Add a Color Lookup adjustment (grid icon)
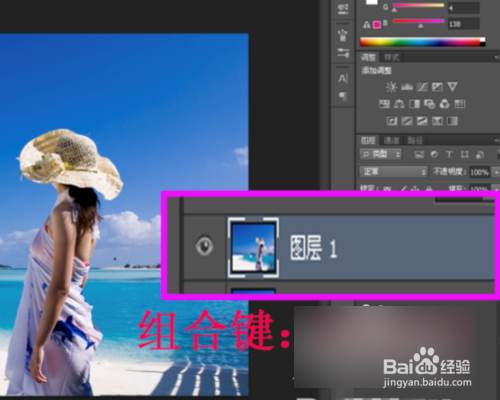Image resolution: width=500 pixels, height=400 pixels. pyautogui.click(x=460, y=104)
